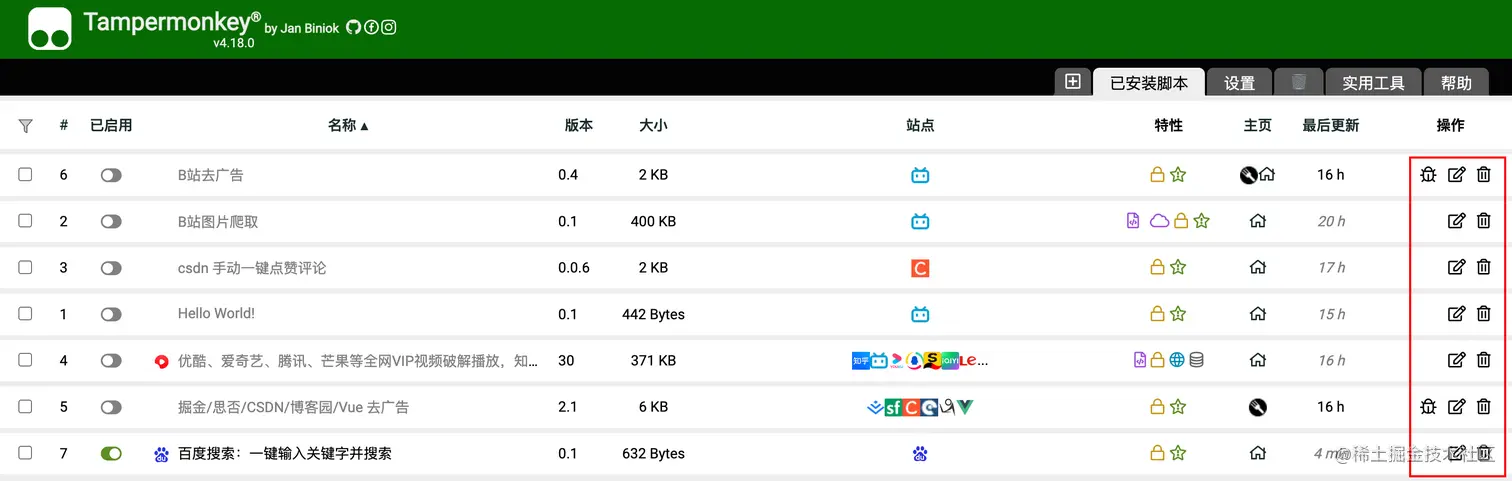Switch to the 实用工具 tab

click(x=1374, y=83)
